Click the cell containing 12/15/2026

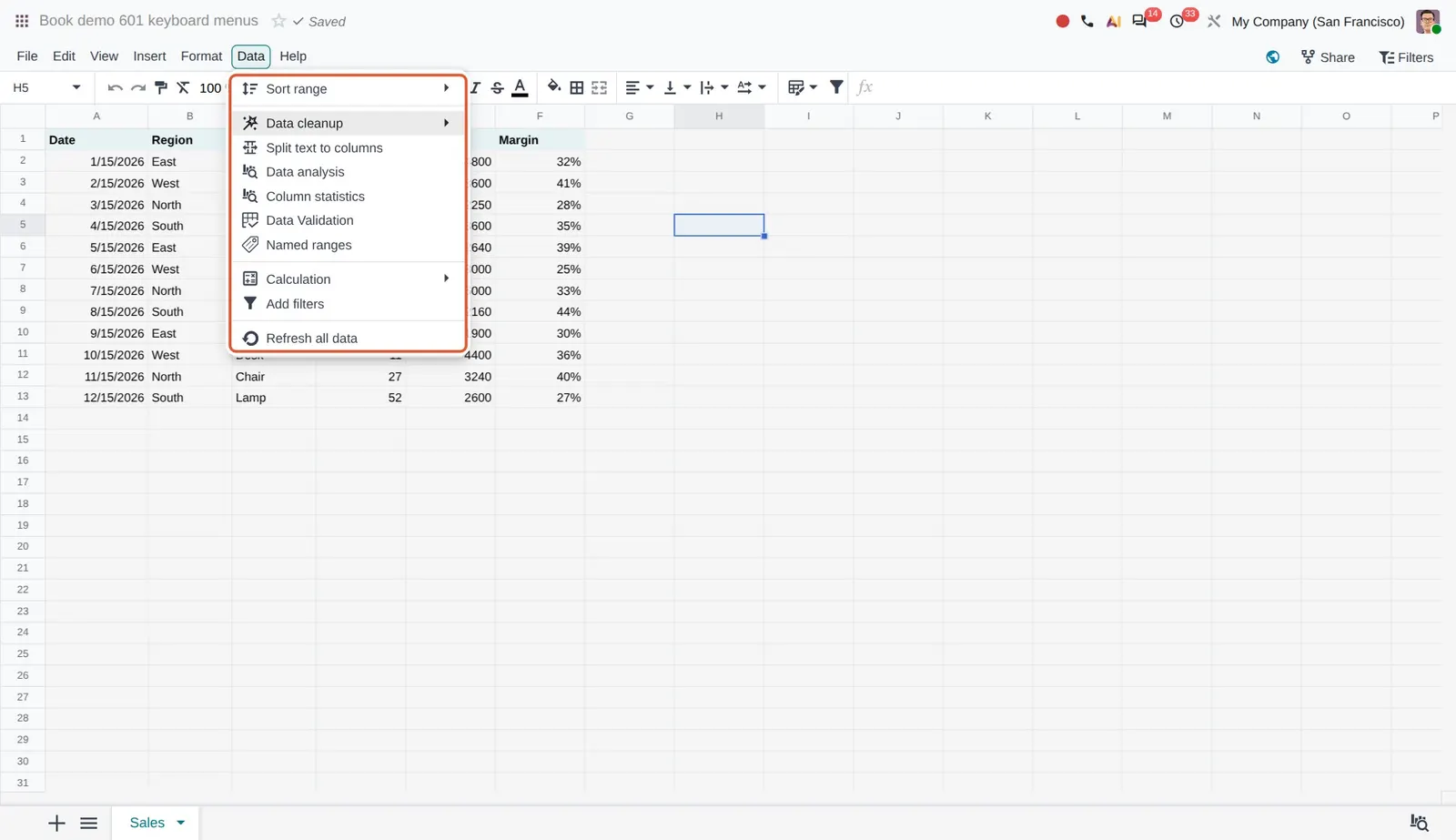[96, 398]
